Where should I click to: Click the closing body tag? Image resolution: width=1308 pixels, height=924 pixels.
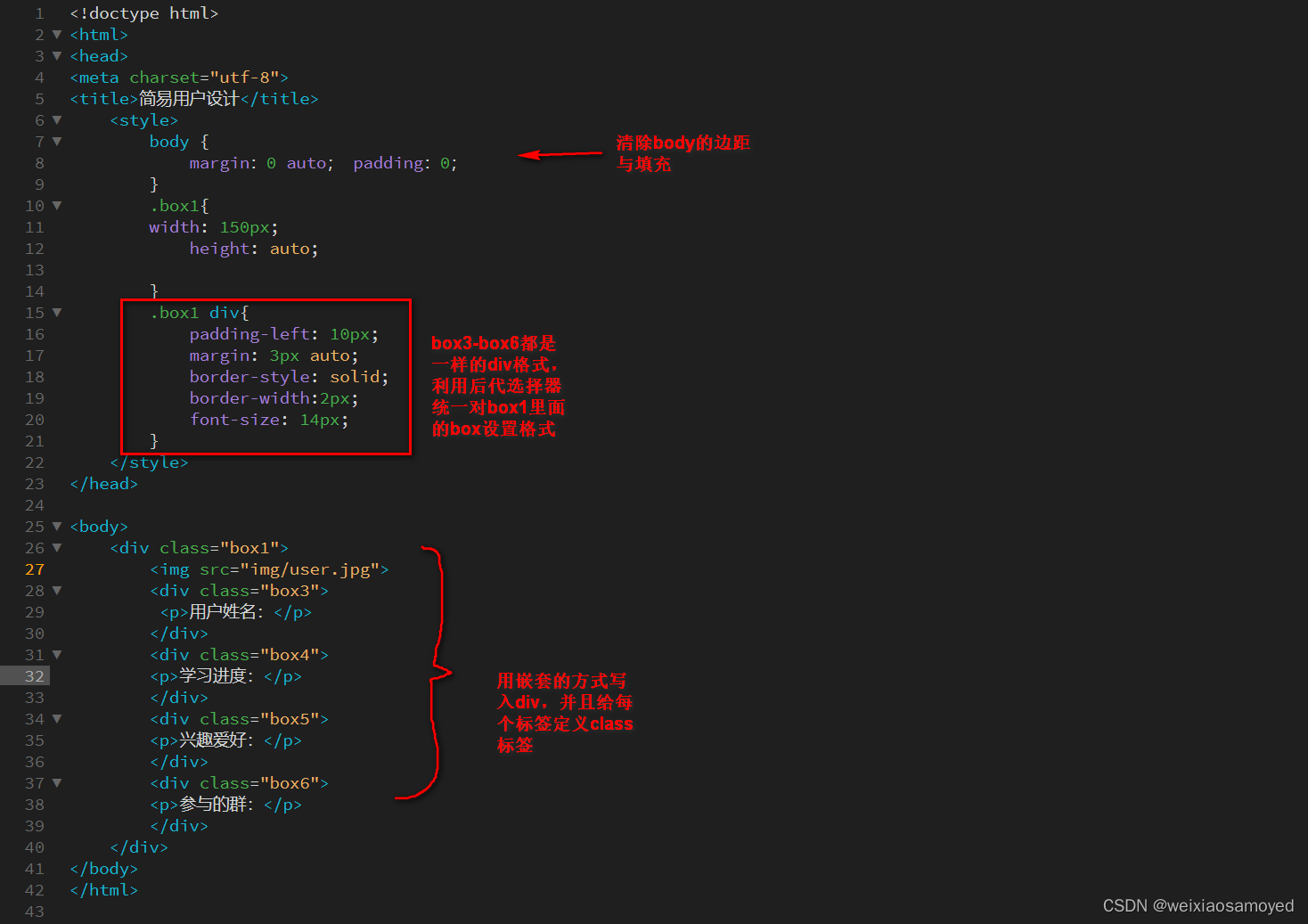tap(104, 869)
